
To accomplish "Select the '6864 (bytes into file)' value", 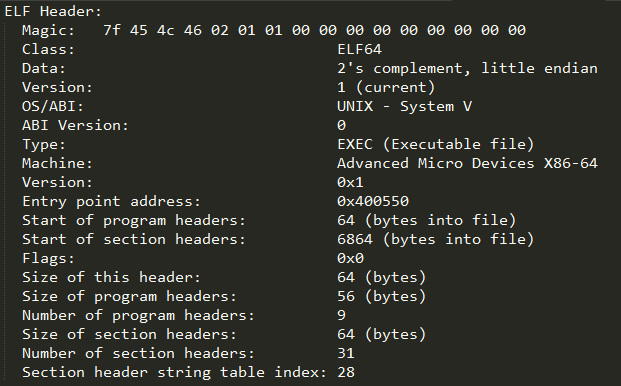I will 436,239.
